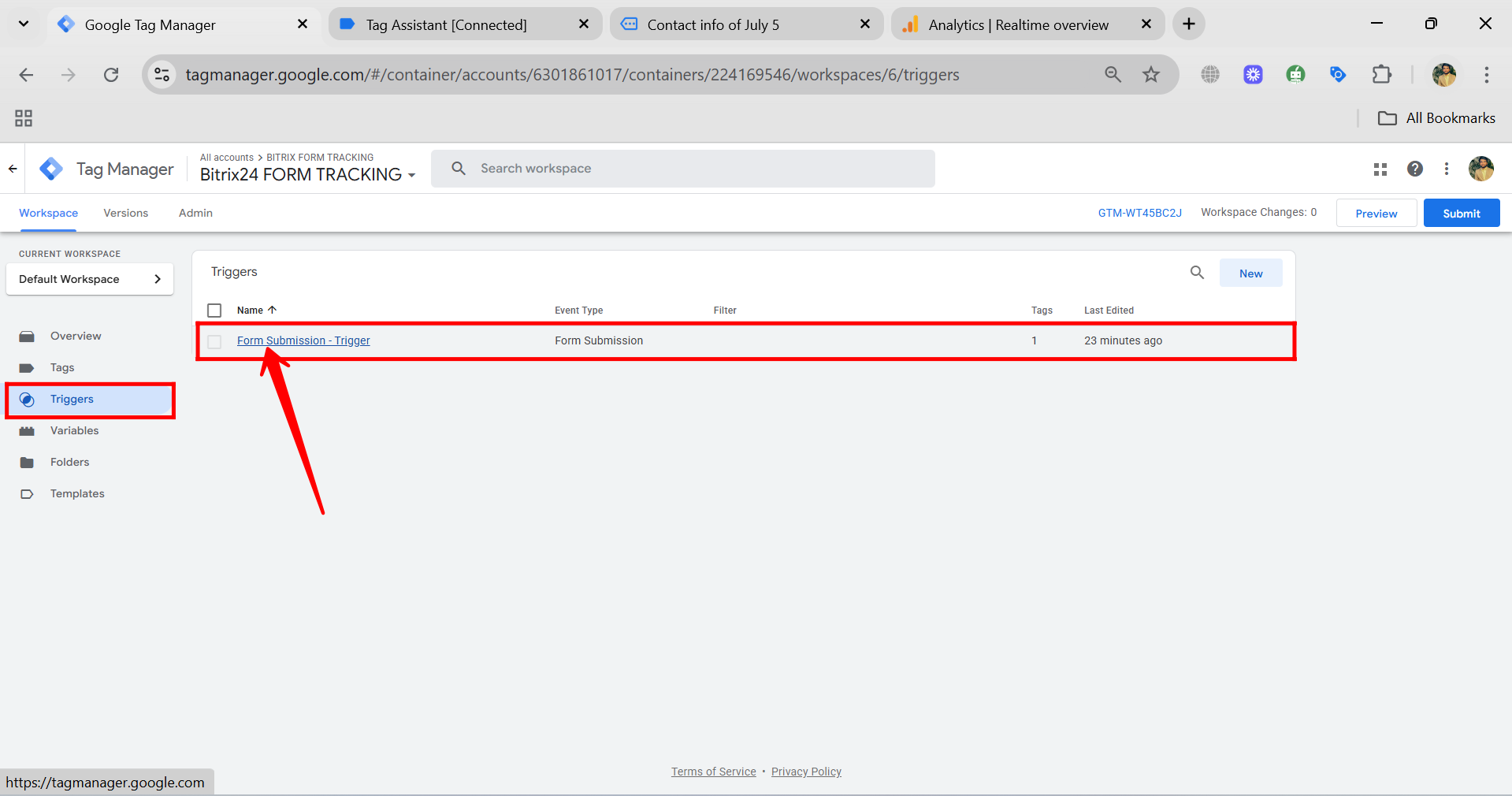Click the Tag Manager diamond logo
This screenshot has width=1512, height=796.
tap(51, 169)
